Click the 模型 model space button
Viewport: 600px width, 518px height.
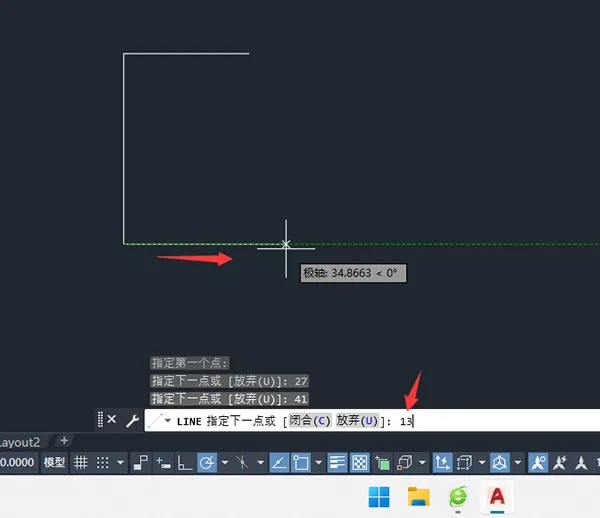point(54,463)
